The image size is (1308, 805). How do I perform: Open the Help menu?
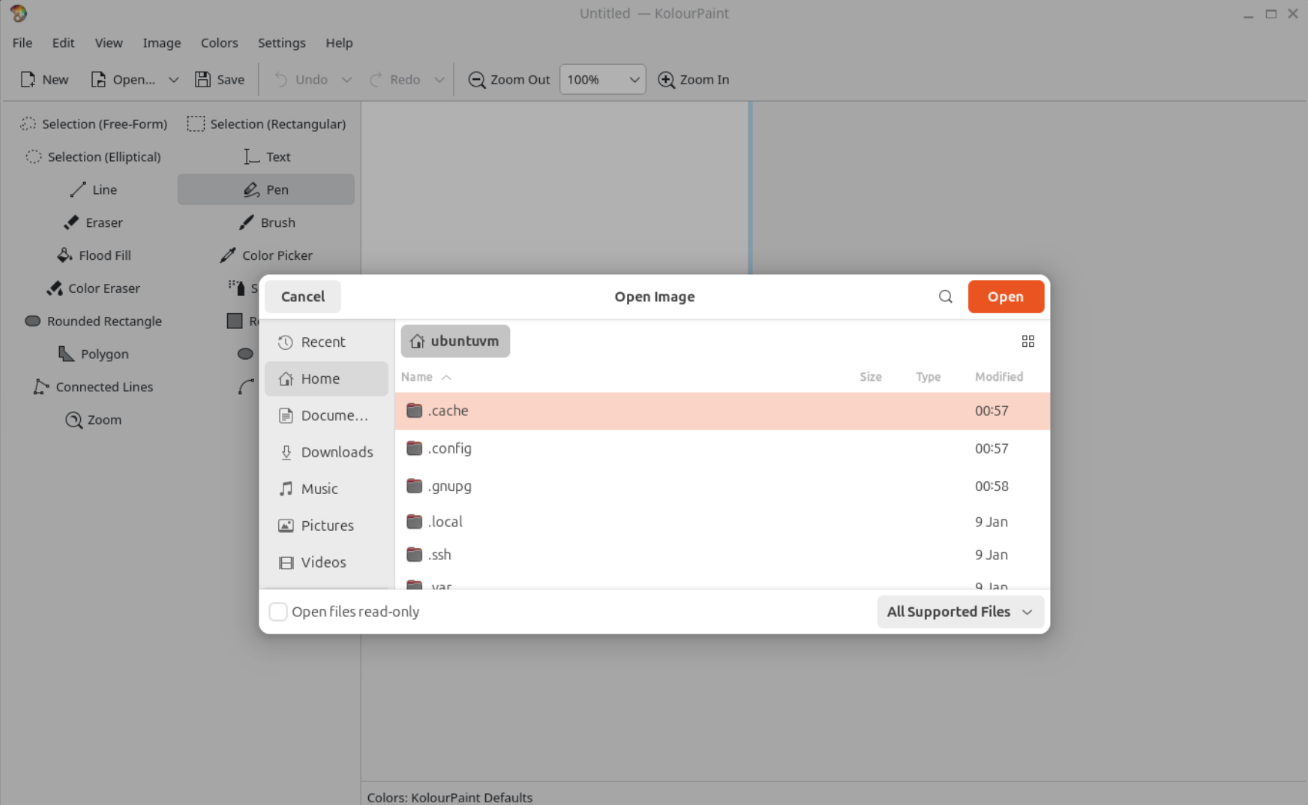(x=339, y=43)
